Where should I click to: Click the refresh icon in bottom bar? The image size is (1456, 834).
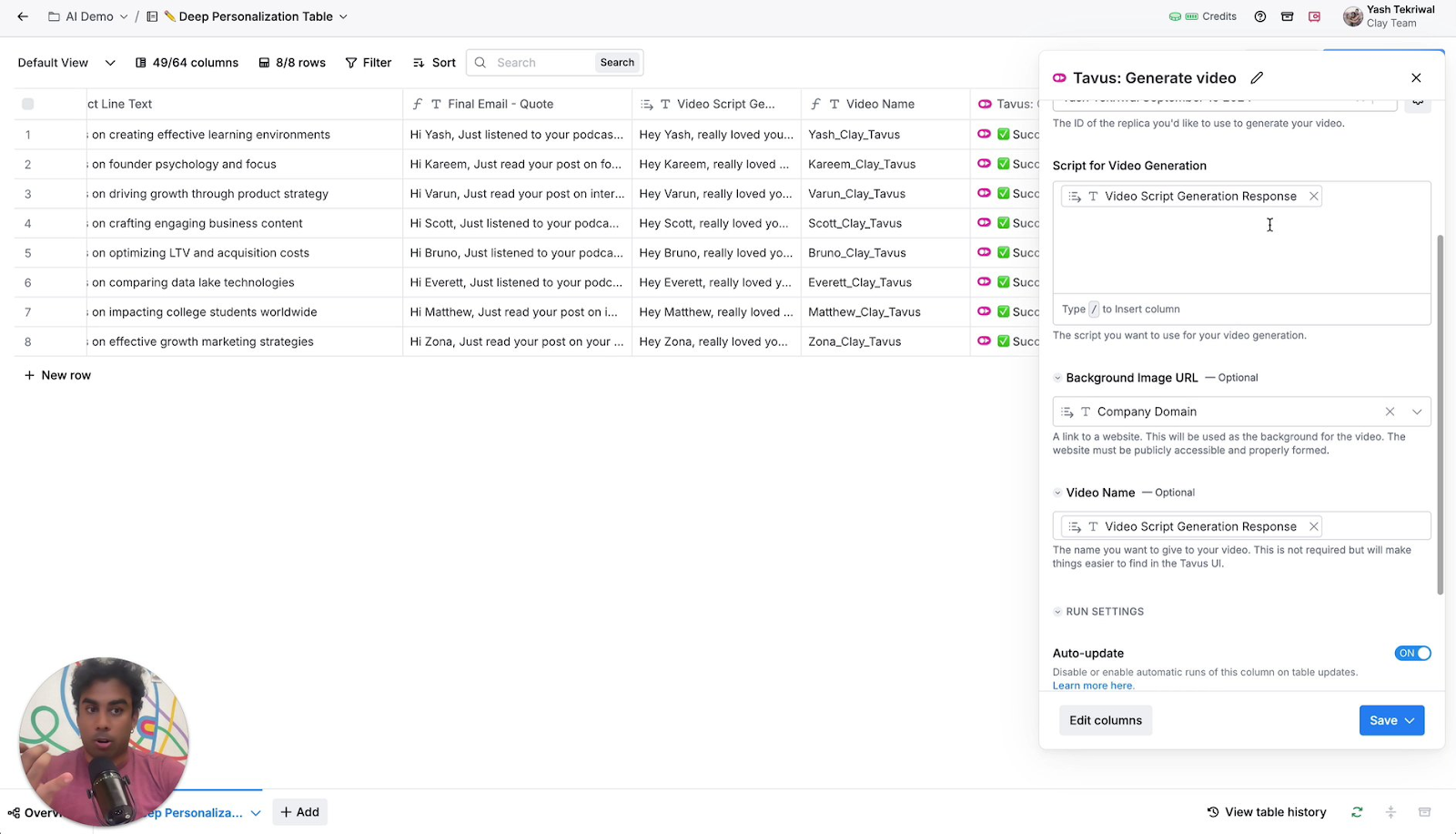[x=1357, y=812]
